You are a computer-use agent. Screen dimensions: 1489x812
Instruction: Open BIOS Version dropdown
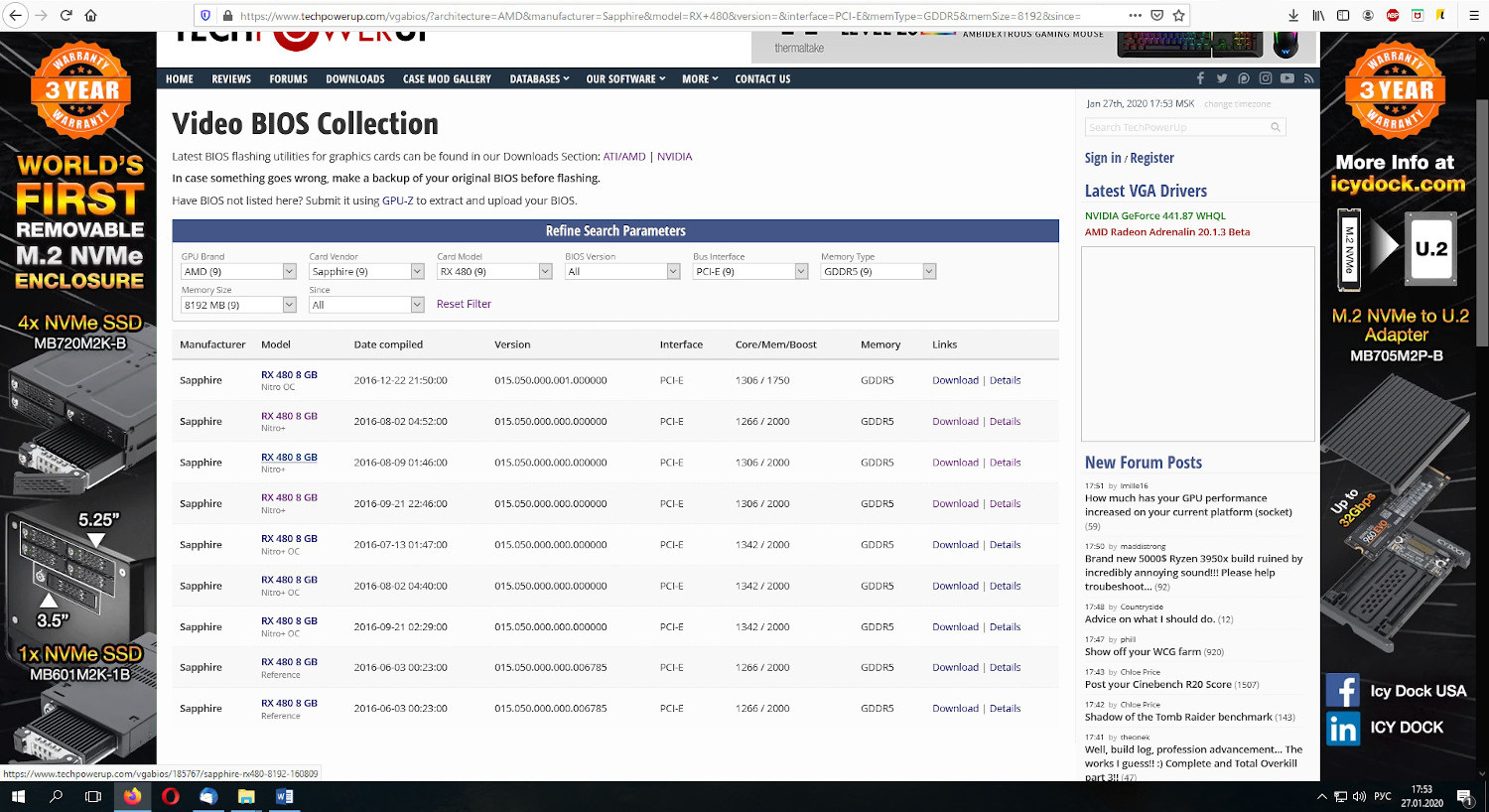[x=622, y=271]
